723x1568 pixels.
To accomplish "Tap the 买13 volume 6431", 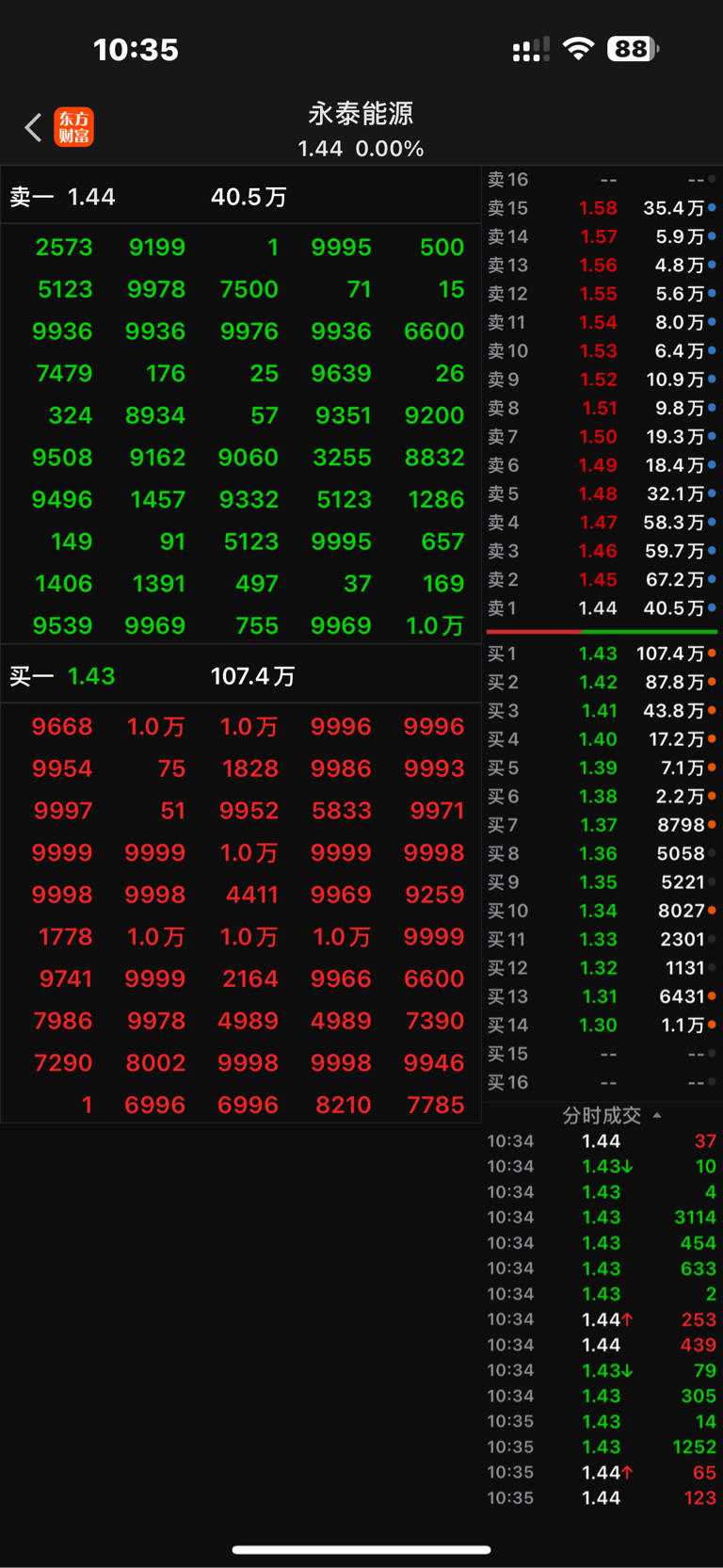I will pos(683,996).
